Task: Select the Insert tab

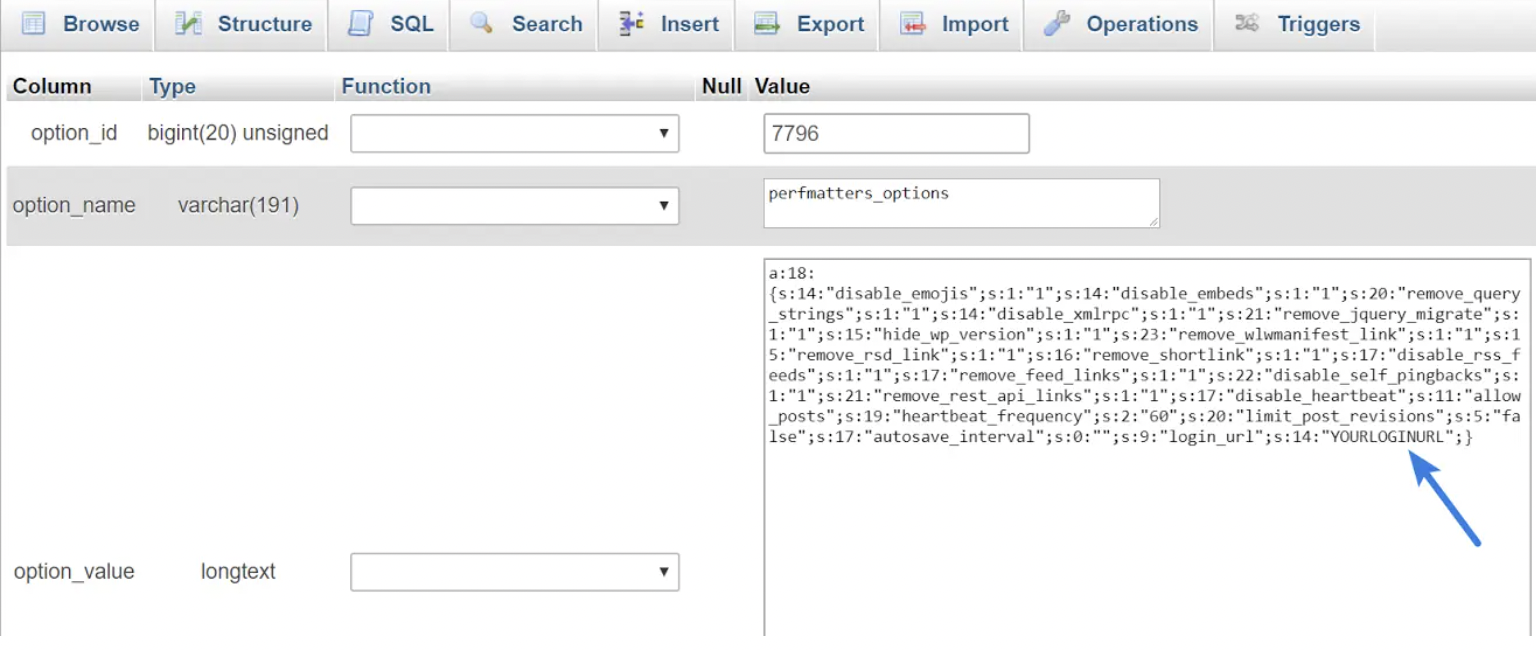Action: tap(667, 25)
